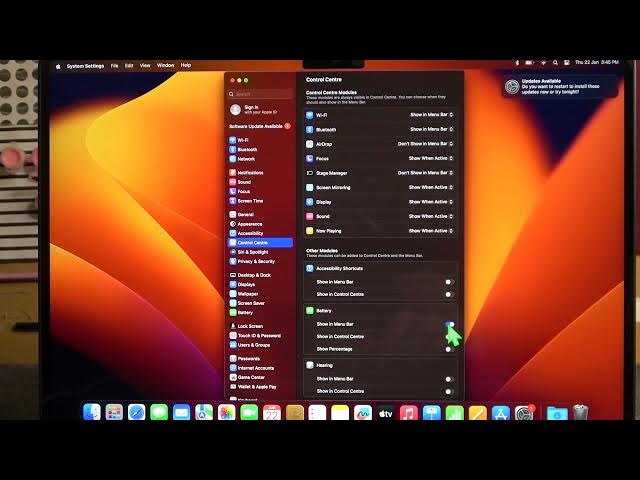Click Spotlight magnifier in menu bar
The width and height of the screenshot is (640, 480).
(555, 62)
